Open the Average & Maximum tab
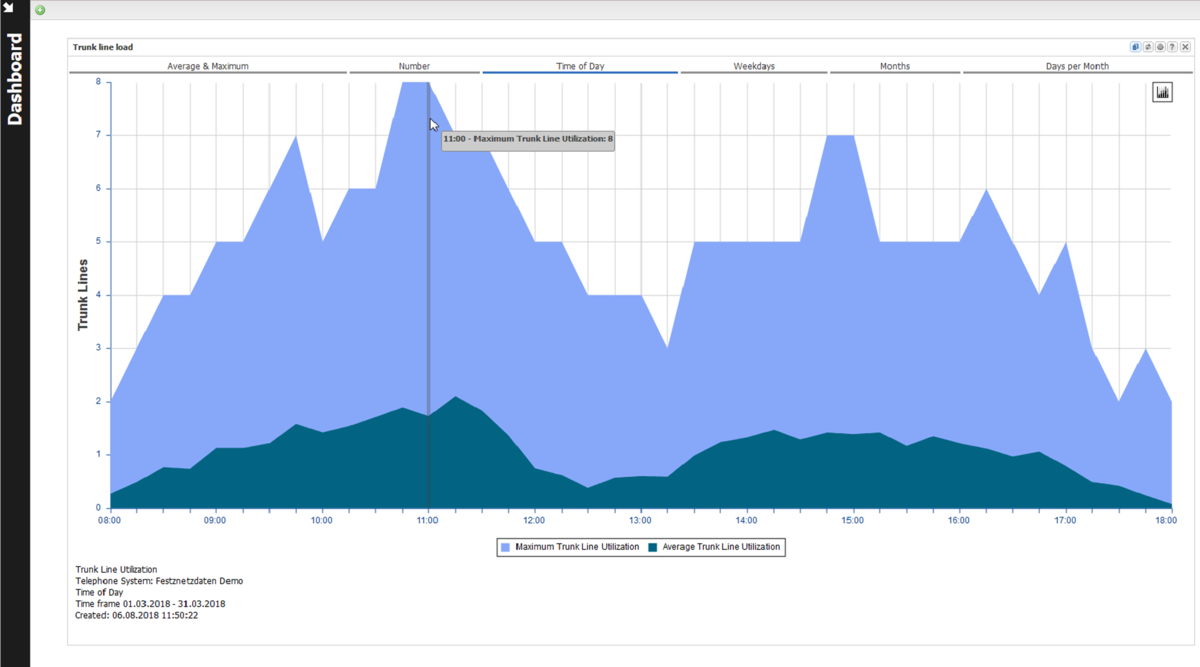Image resolution: width=1200 pixels, height=667 pixels. (208, 66)
